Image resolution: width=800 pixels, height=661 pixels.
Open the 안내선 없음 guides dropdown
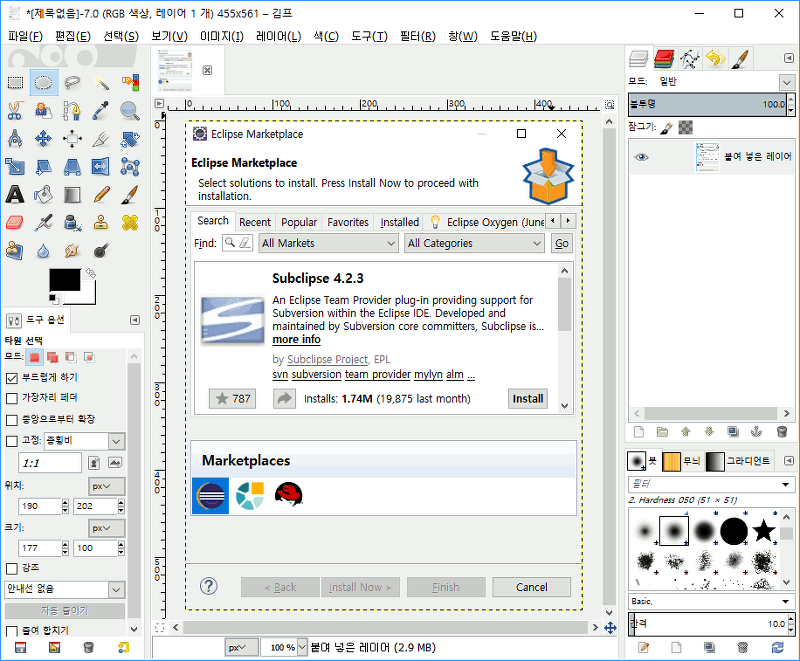(64, 590)
